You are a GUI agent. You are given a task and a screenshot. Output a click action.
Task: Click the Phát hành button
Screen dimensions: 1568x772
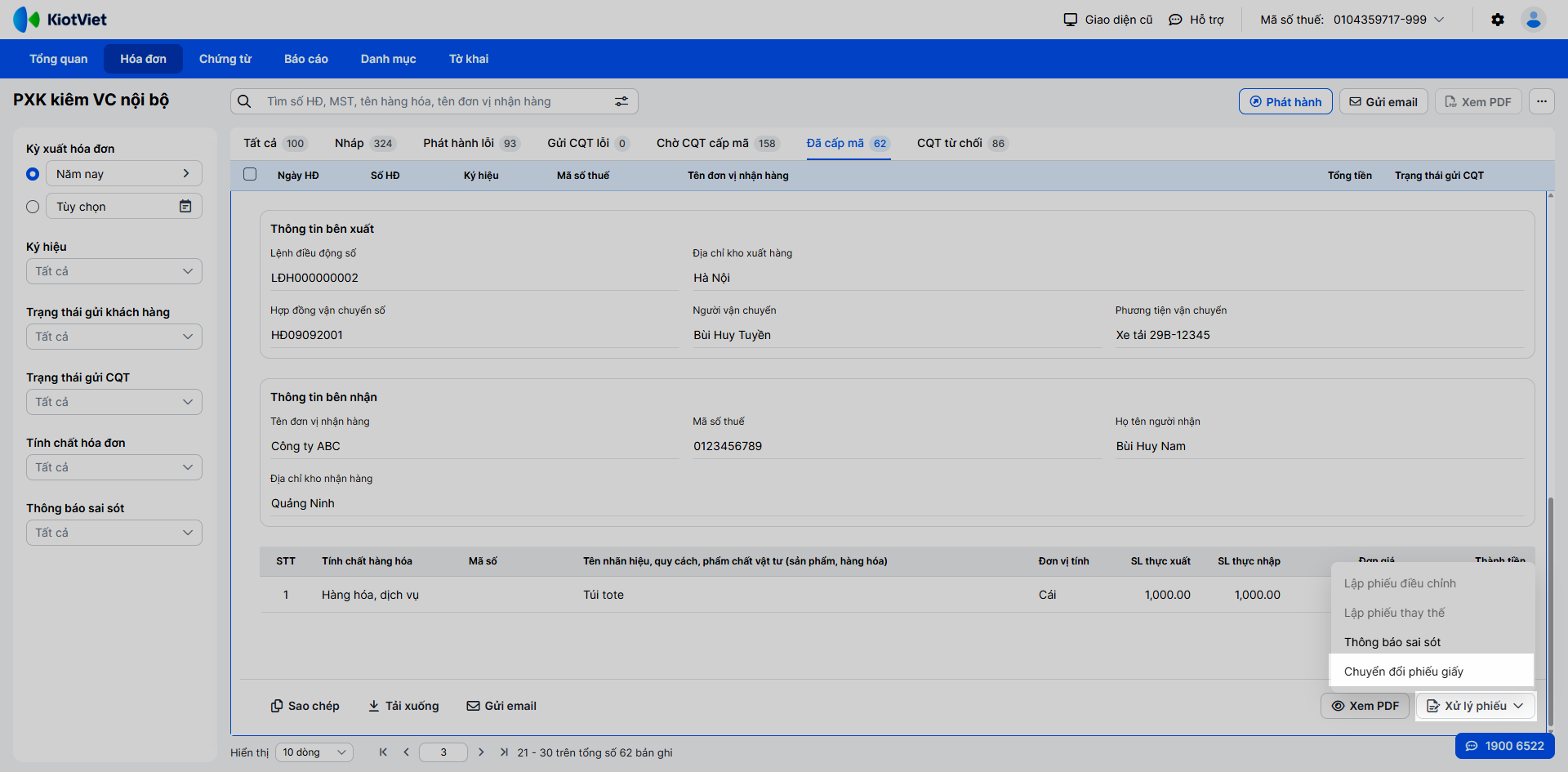pos(1285,101)
